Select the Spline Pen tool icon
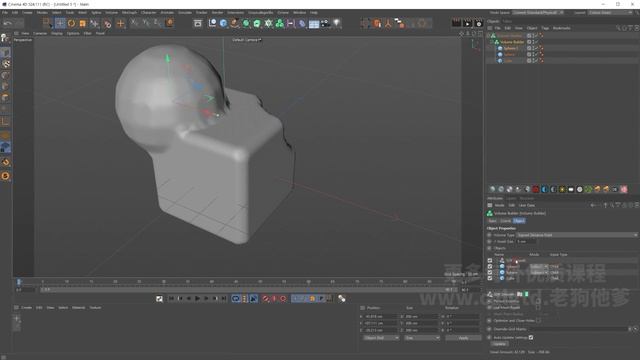 pyautogui.click(x=234, y=23)
